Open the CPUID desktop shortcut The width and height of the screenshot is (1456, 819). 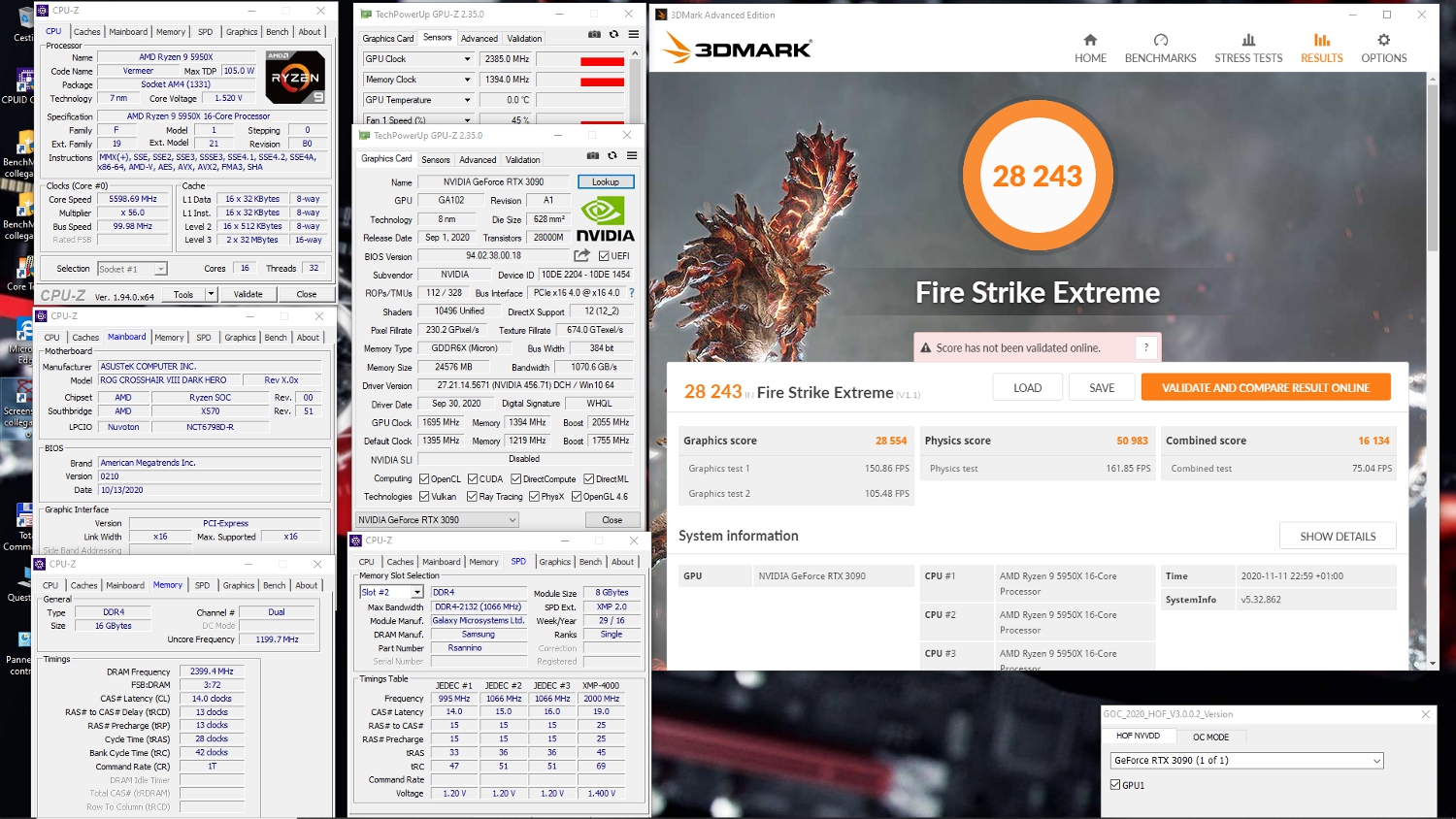[17, 85]
